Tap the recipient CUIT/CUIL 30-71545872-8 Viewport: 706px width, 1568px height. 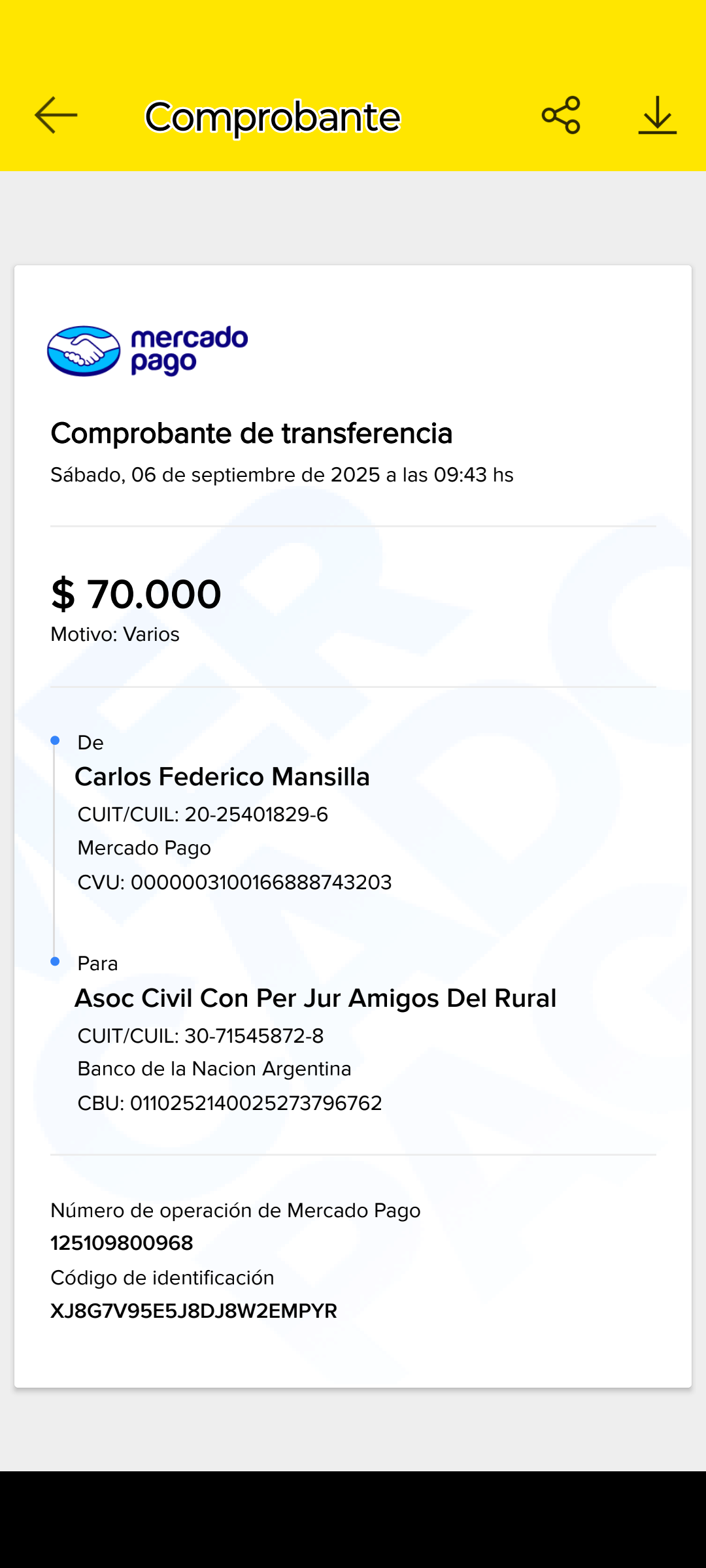pyautogui.click(x=254, y=1036)
